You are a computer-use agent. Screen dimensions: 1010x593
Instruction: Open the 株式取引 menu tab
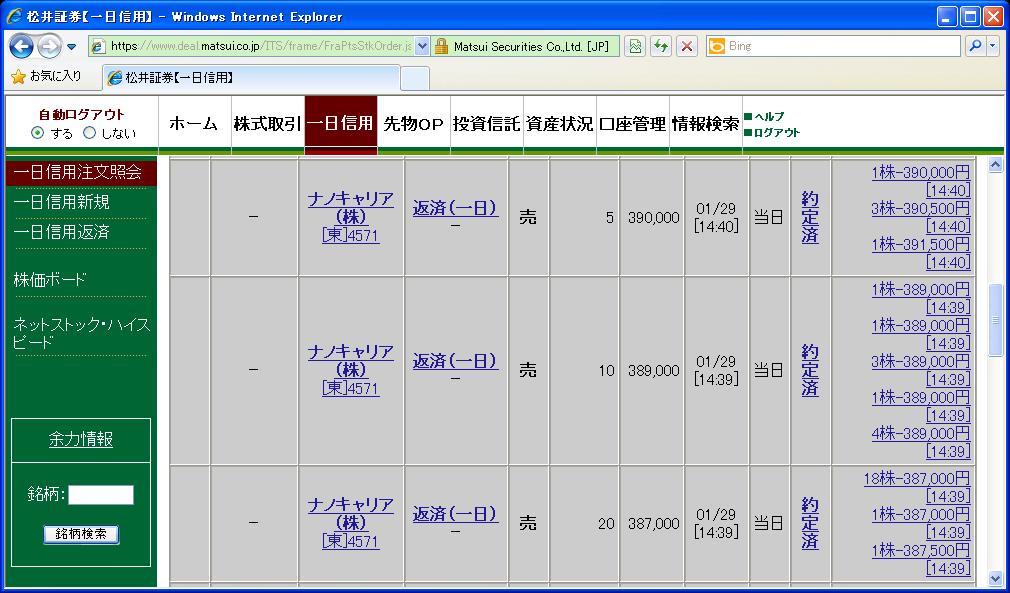click(x=268, y=125)
